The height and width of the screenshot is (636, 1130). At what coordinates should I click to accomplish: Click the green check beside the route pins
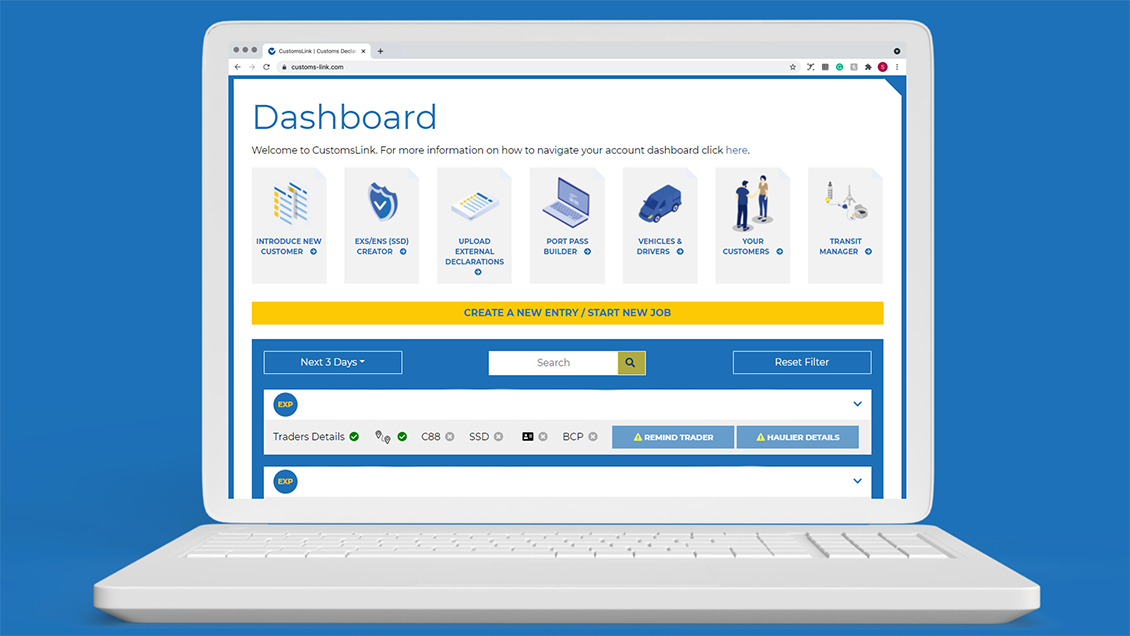point(402,436)
